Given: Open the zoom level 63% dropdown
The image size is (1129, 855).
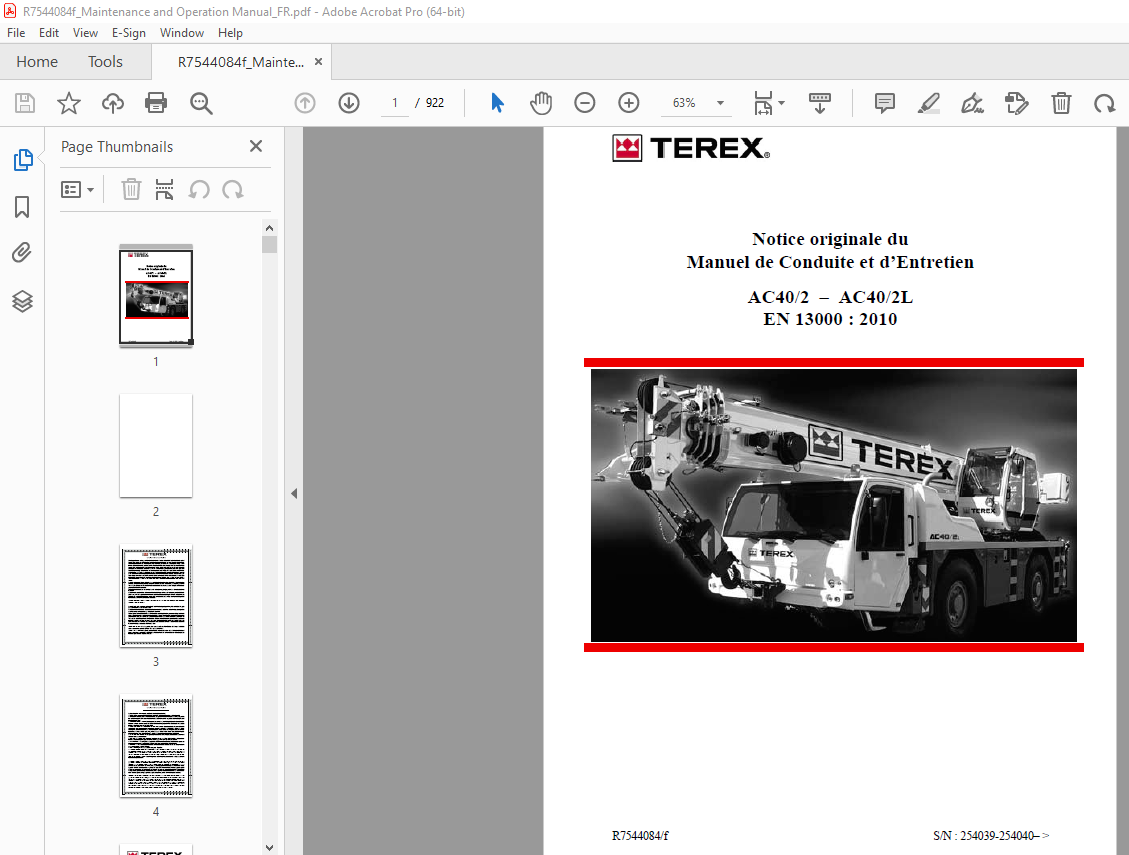Looking at the screenshot, I should (x=720, y=103).
